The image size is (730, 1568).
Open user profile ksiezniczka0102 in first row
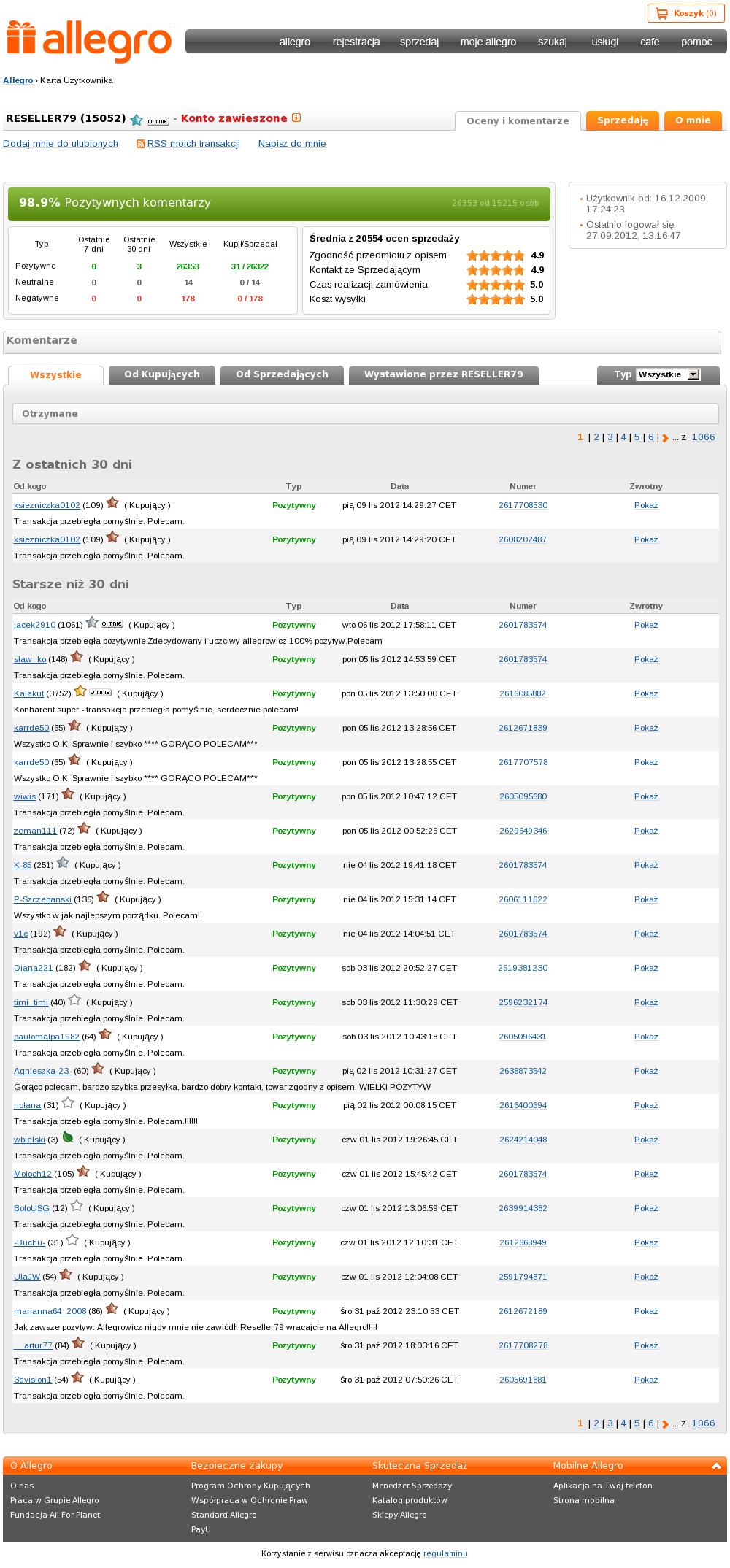(47, 505)
